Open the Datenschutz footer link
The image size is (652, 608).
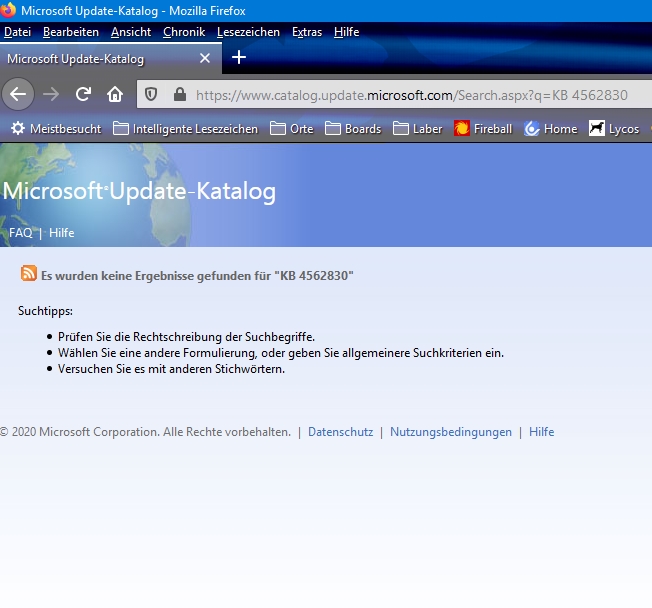click(x=341, y=432)
